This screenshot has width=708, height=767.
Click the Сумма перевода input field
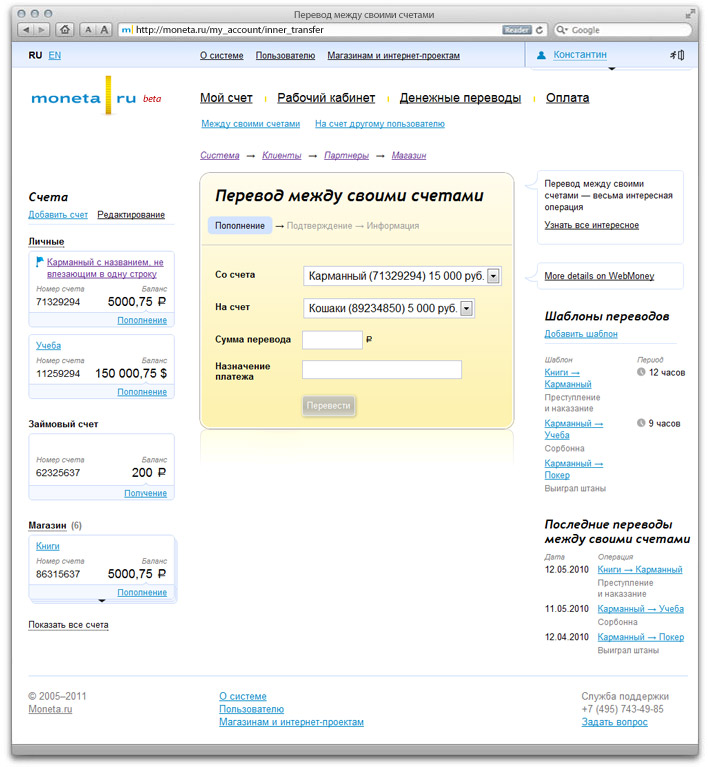[332, 340]
